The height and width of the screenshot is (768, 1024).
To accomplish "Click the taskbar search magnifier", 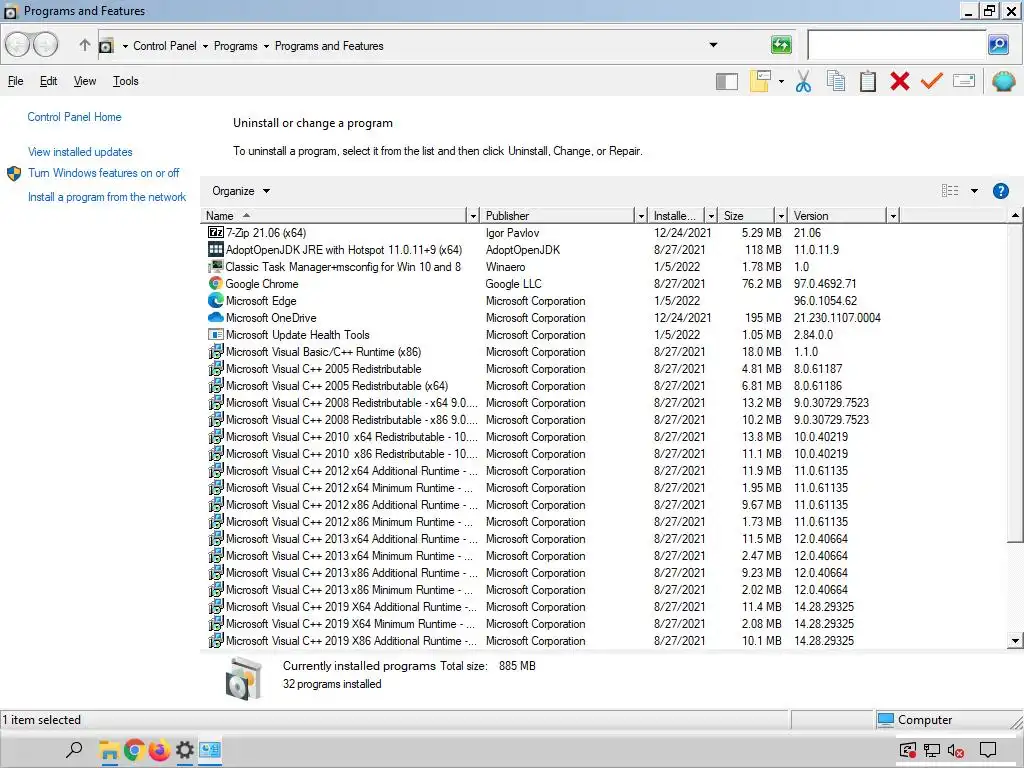I will coord(74,750).
